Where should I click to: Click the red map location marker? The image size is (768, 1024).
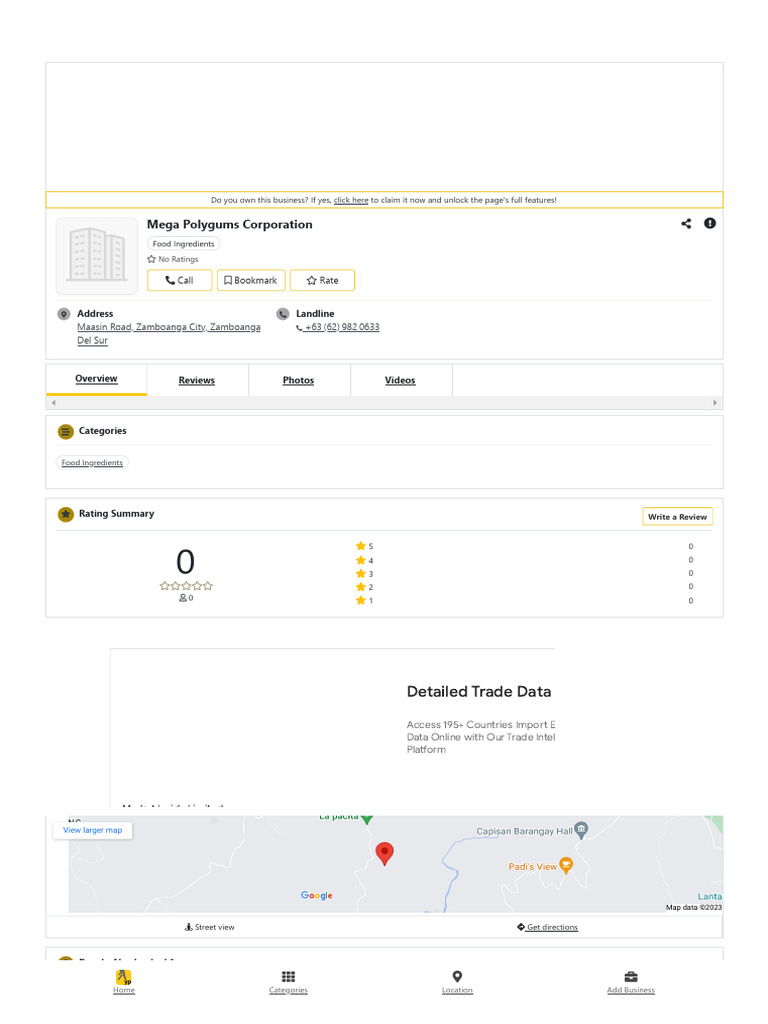(385, 854)
